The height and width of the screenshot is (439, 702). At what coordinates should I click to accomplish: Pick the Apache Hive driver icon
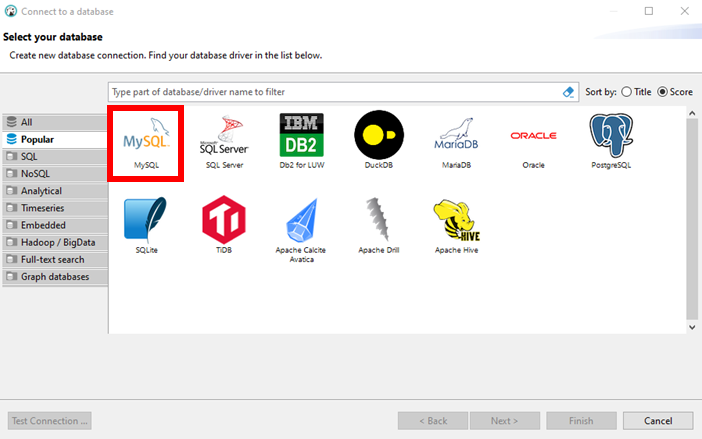click(x=456, y=226)
